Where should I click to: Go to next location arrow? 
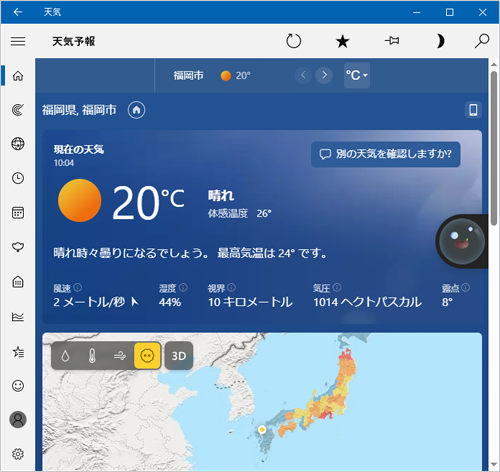(x=324, y=75)
